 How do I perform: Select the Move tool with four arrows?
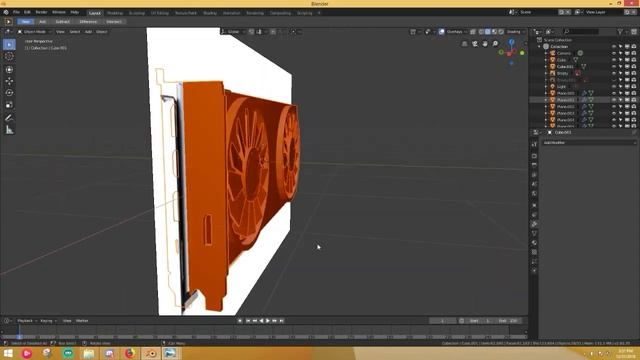point(9,81)
